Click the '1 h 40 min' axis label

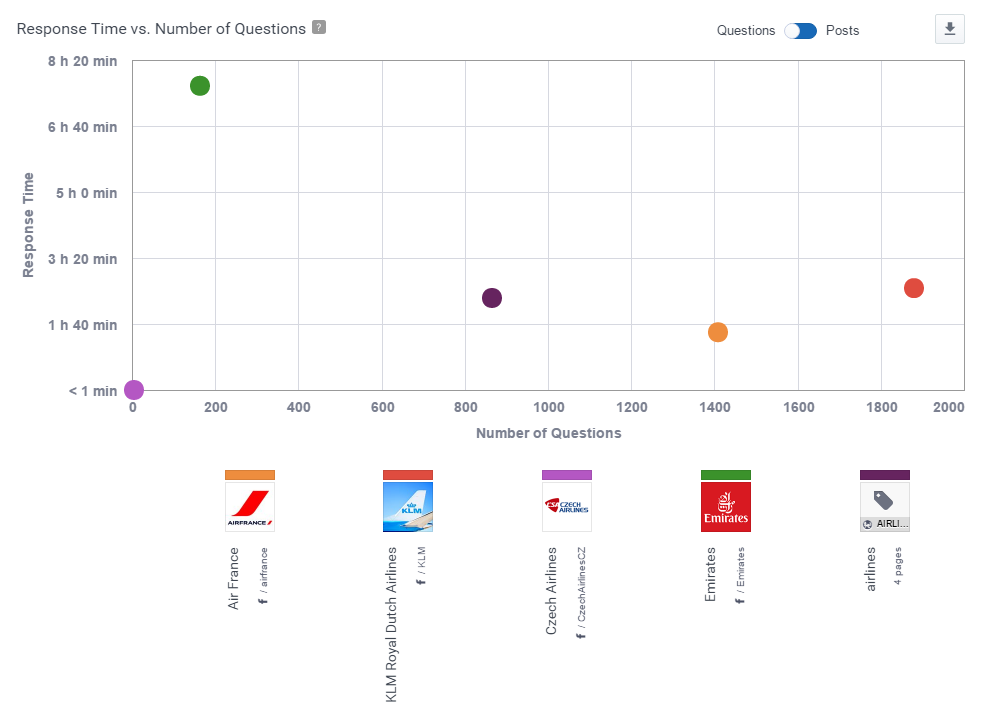82,325
